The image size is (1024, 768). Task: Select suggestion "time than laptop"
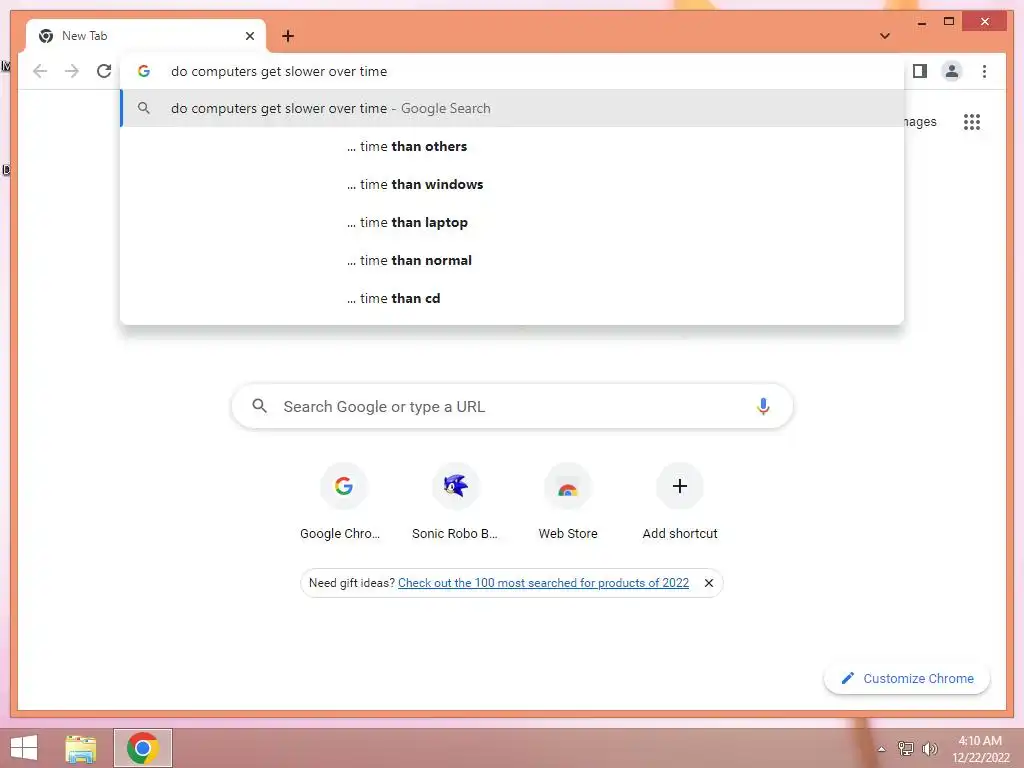[512, 222]
